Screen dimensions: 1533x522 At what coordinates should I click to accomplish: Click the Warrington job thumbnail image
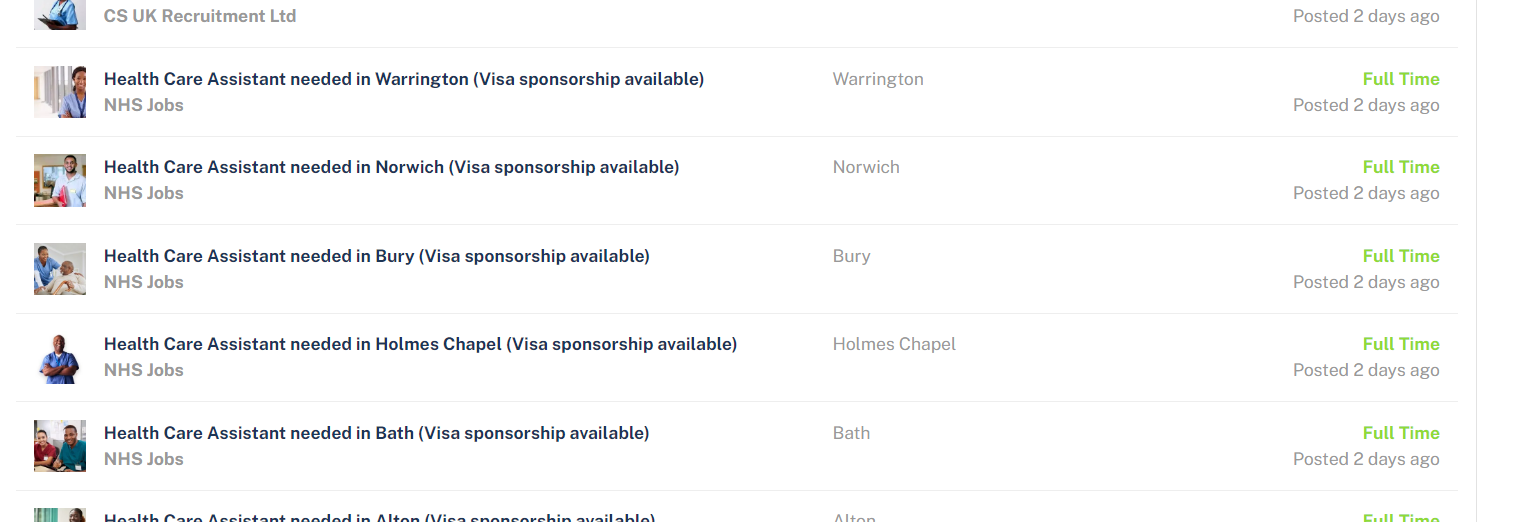[x=60, y=92]
